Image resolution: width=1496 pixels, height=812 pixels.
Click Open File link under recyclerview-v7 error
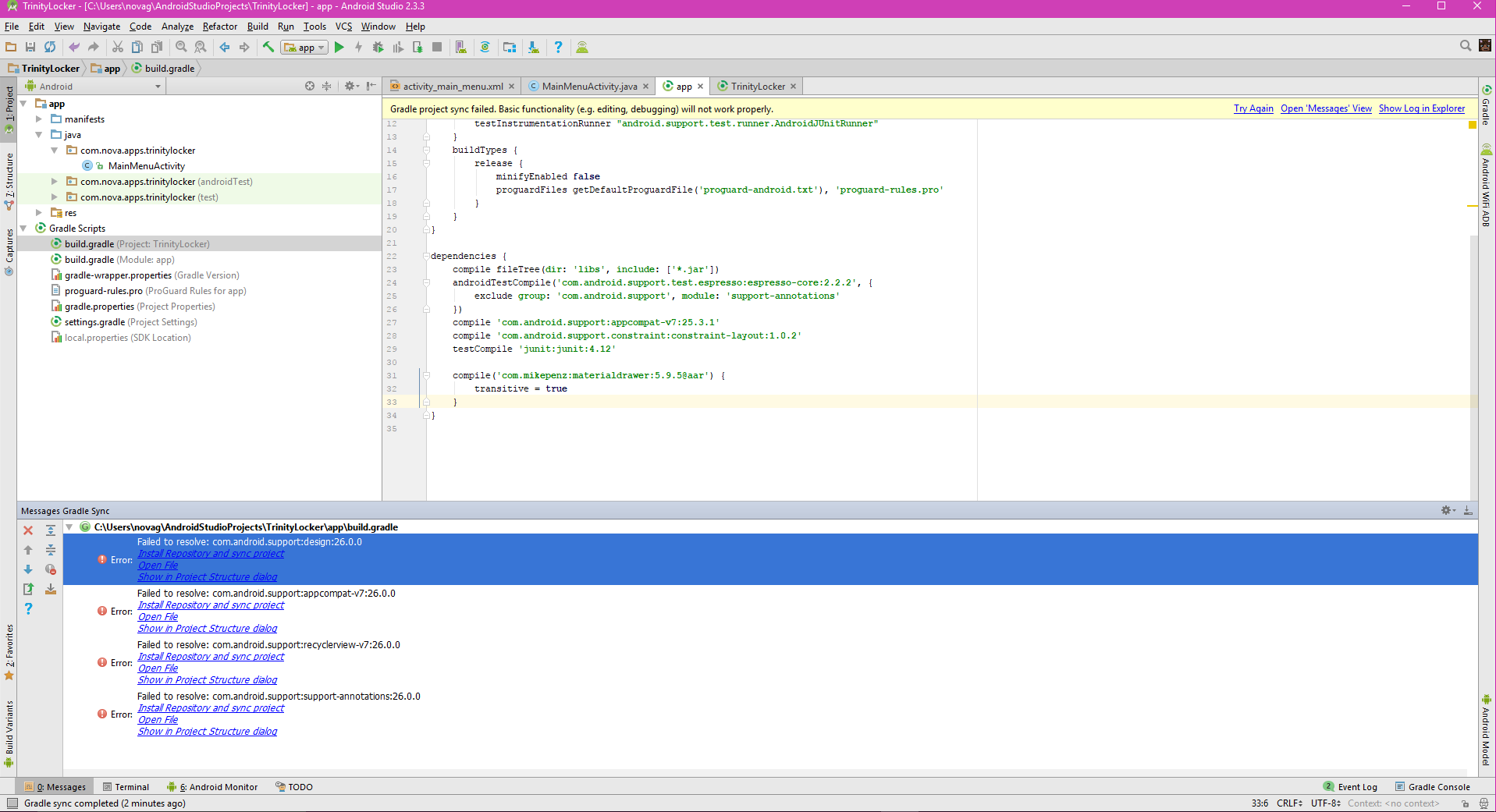(x=158, y=668)
